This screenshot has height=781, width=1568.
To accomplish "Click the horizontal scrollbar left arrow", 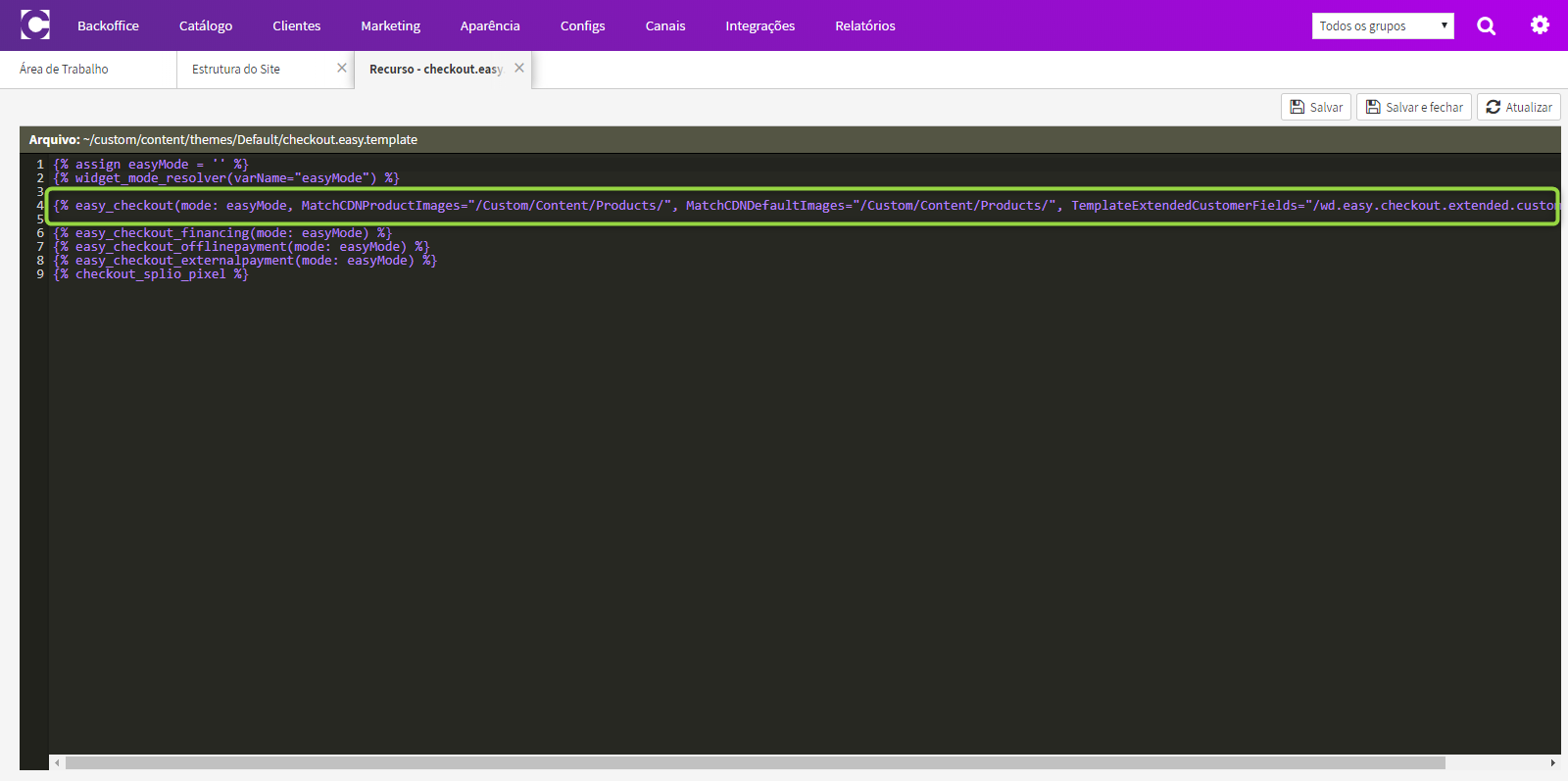I will click(57, 762).
